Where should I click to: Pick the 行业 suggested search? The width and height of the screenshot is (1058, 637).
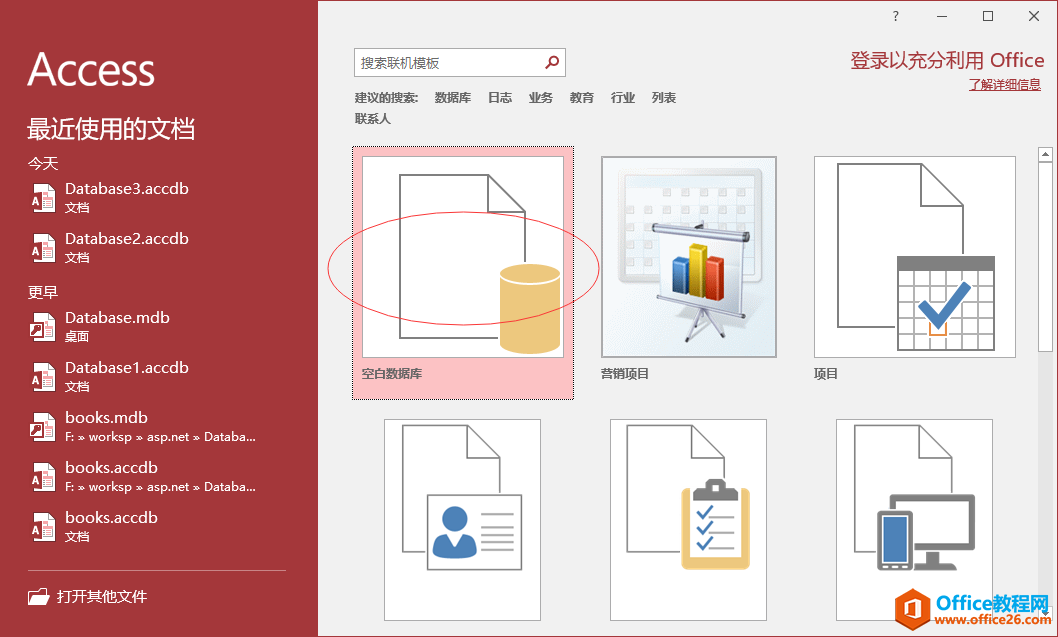coord(623,98)
